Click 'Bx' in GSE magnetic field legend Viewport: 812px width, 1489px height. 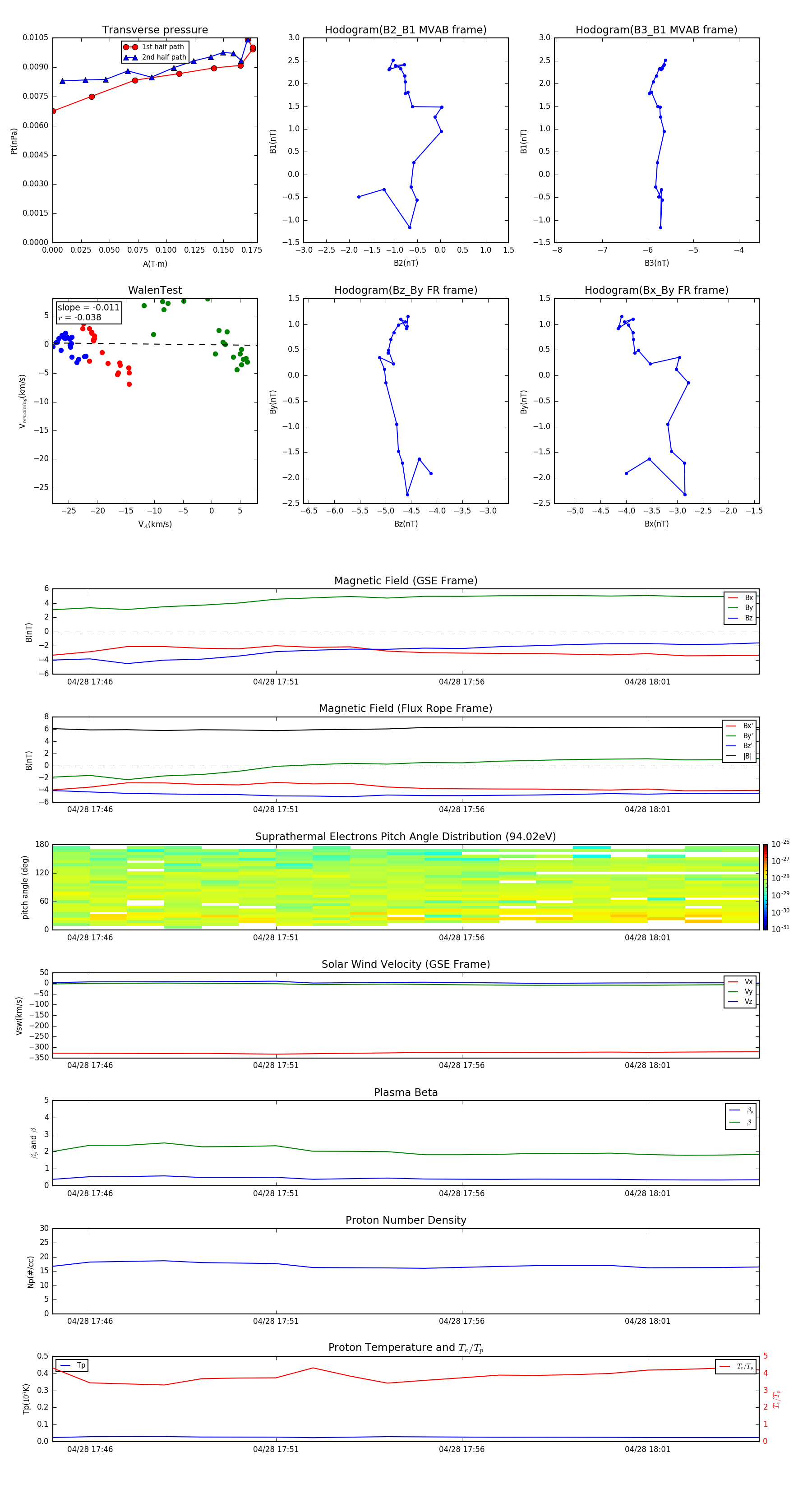tap(749, 598)
